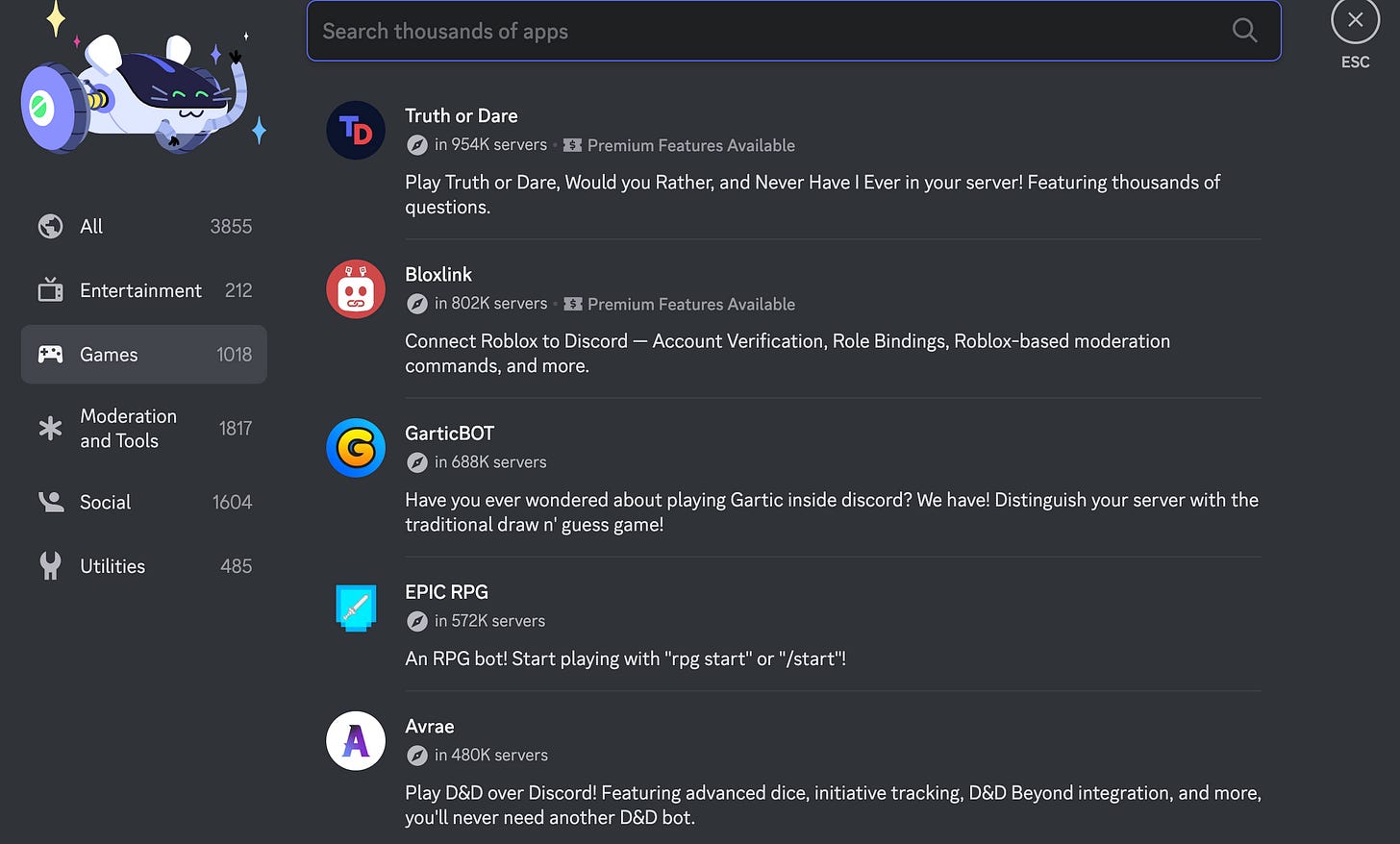Click the EPIC RPG 'rpg start' description
This screenshot has width=1400, height=844.
click(x=625, y=658)
